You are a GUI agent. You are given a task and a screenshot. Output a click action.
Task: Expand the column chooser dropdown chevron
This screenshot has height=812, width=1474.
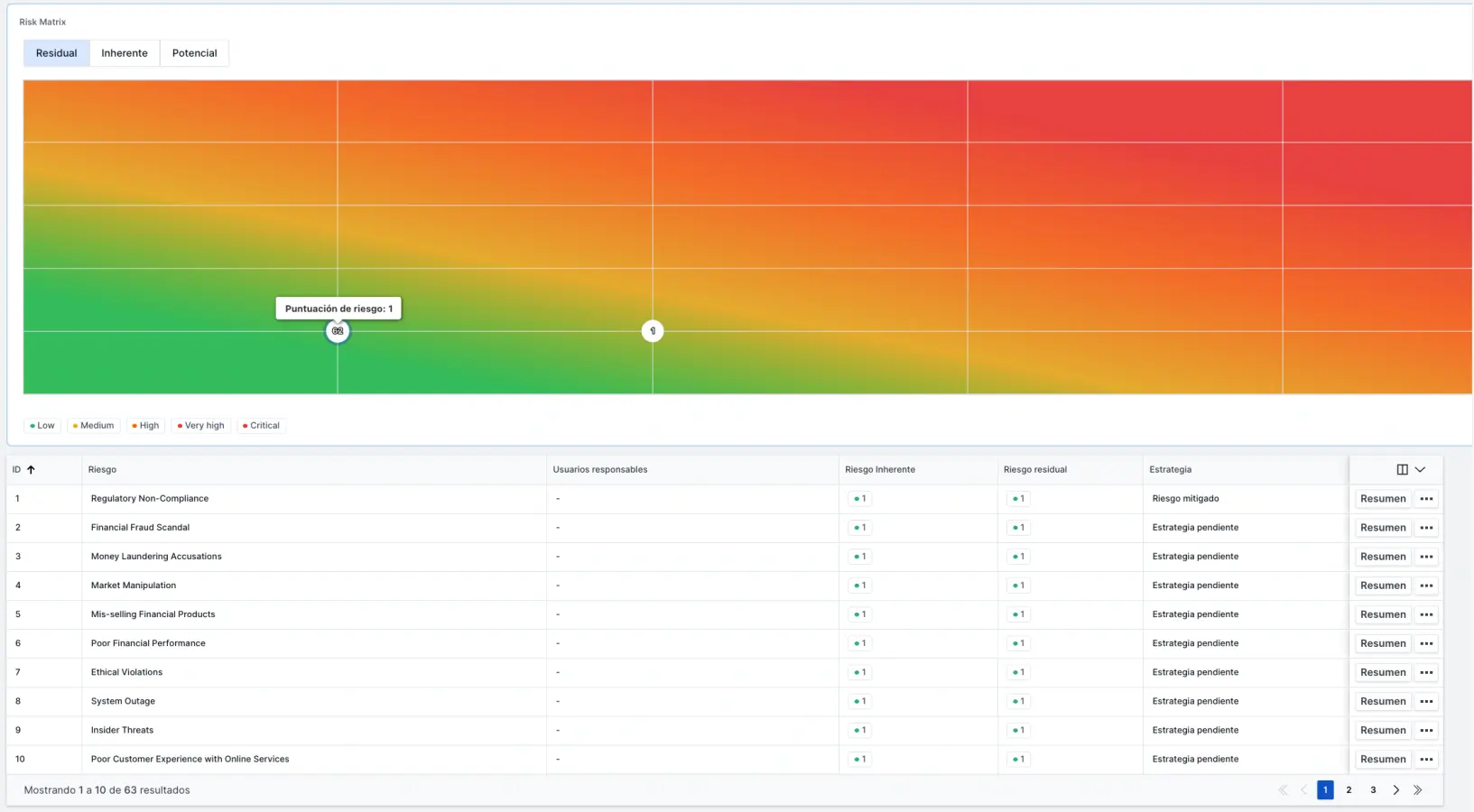tap(1420, 470)
